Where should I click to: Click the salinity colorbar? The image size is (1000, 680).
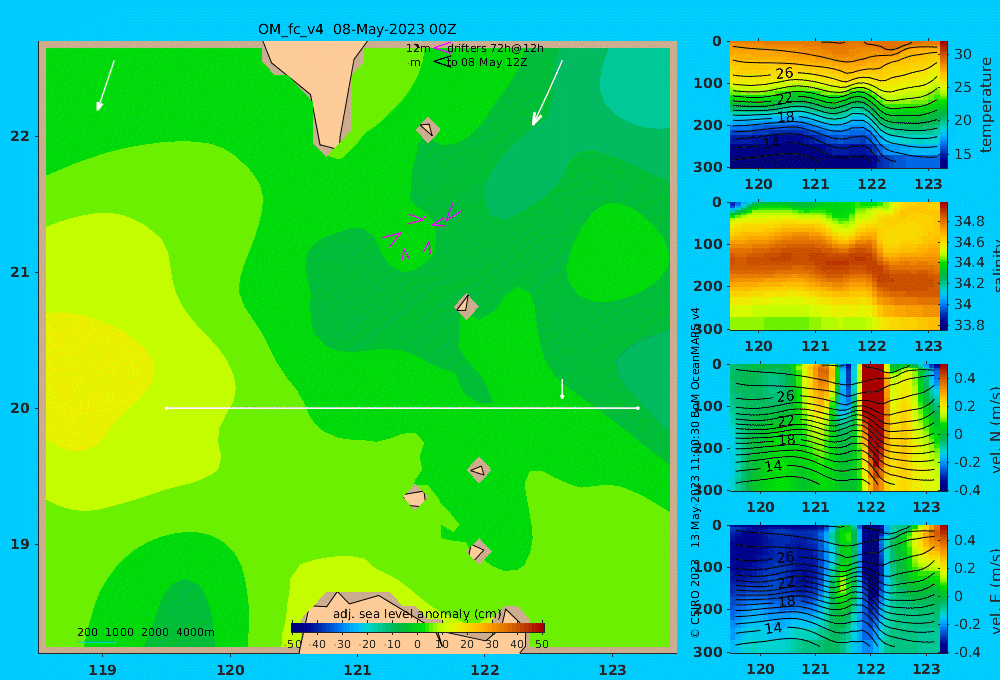[x=943, y=266]
